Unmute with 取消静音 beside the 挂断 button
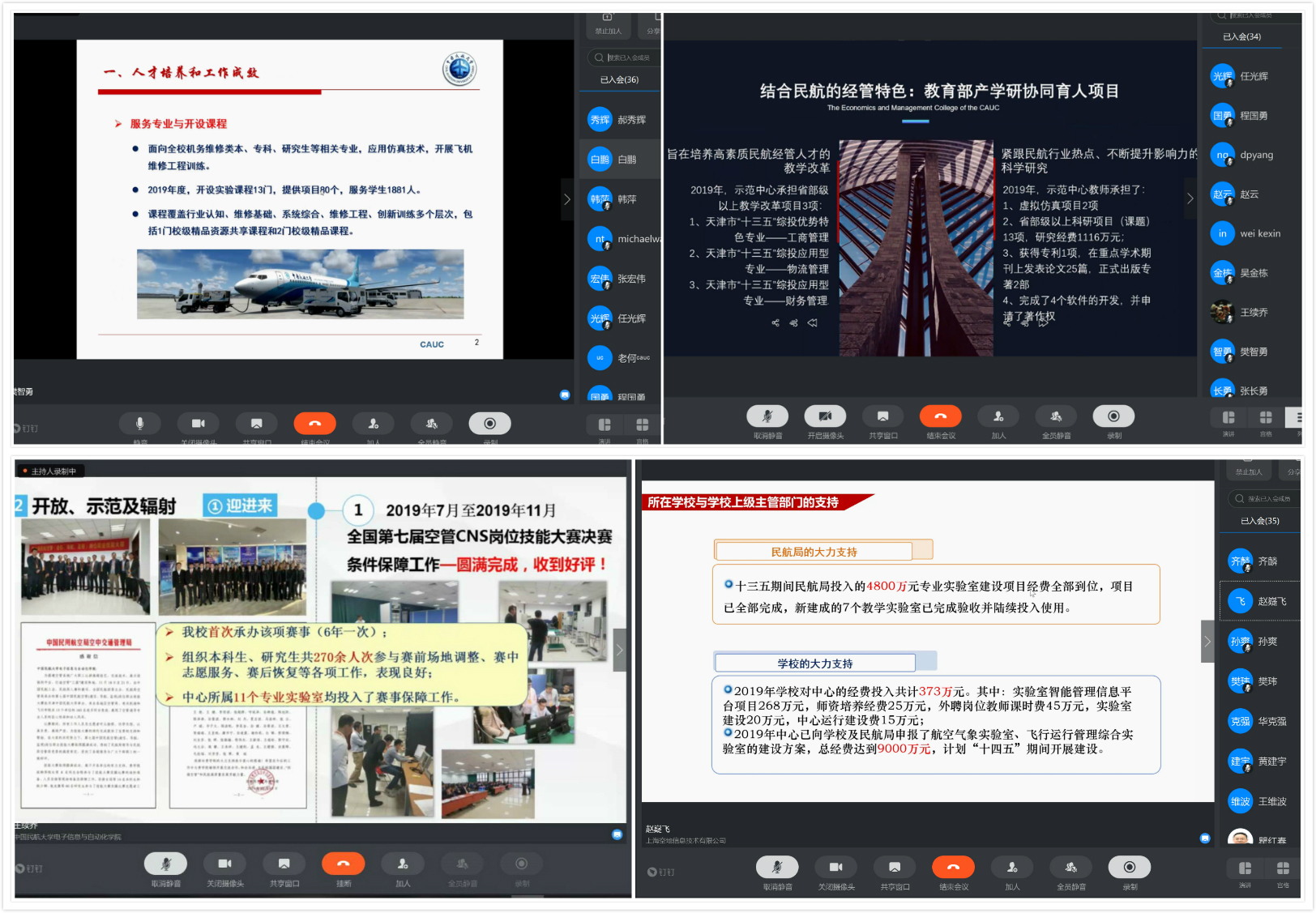 [x=165, y=864]
